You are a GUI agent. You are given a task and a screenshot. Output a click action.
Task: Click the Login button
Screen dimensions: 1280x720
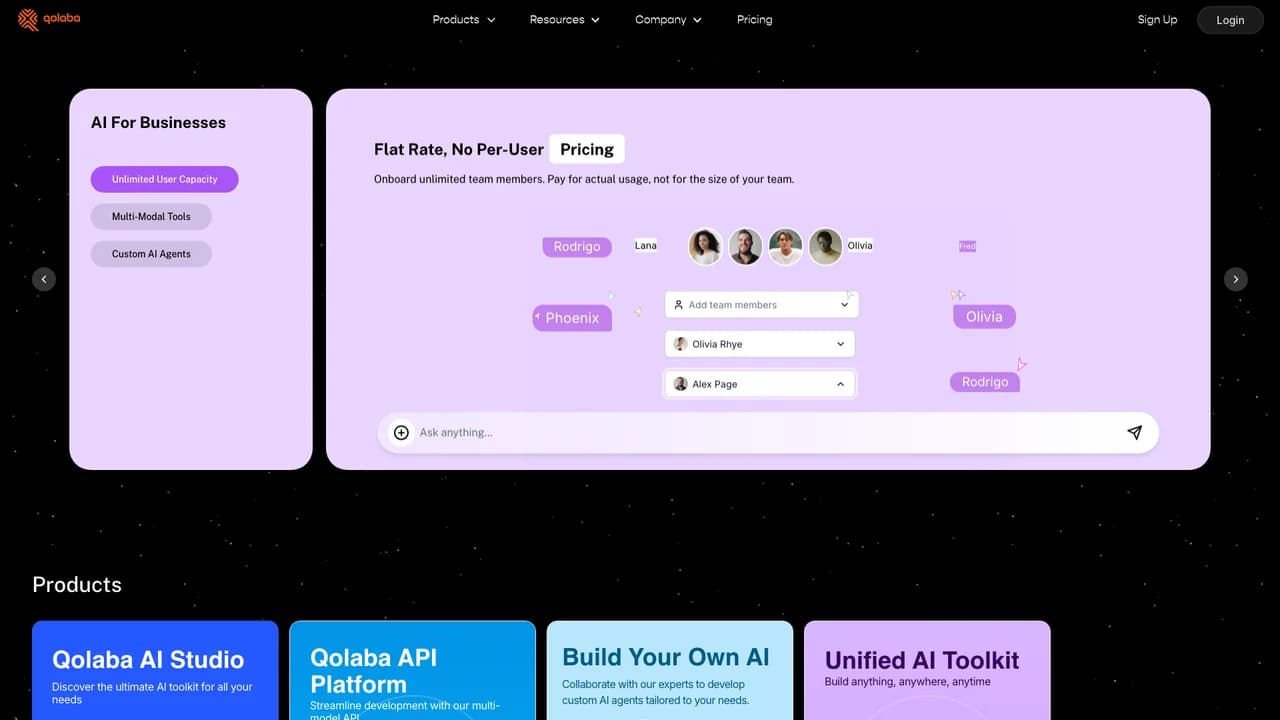point(1230,20)
